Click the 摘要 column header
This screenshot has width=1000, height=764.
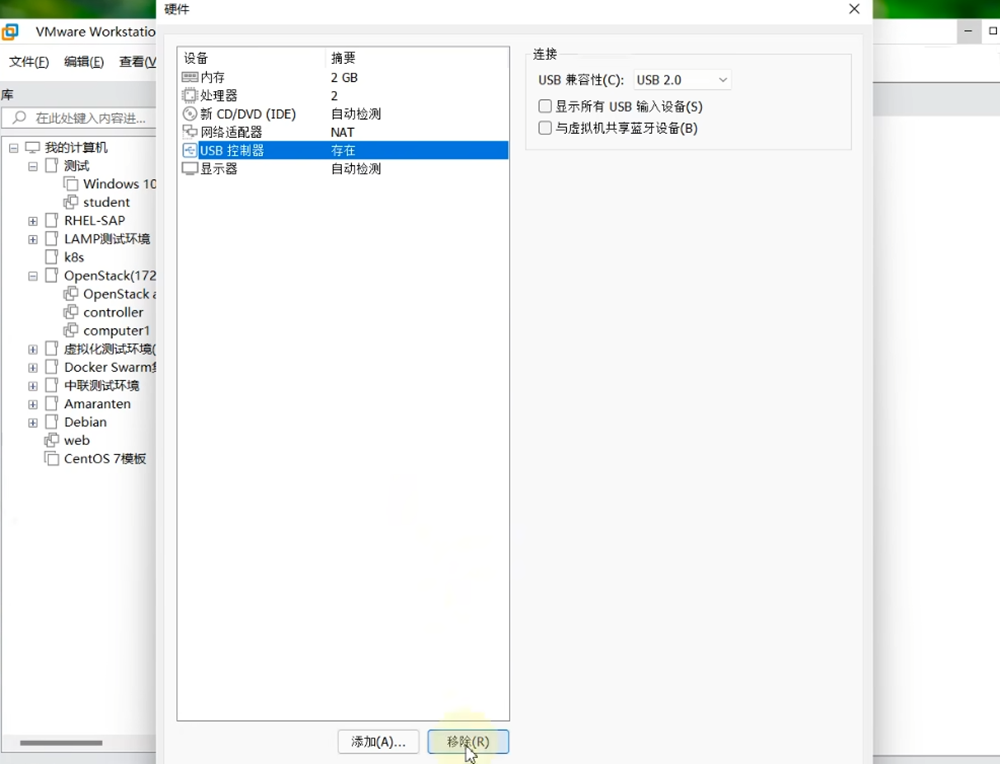[417, 58]
